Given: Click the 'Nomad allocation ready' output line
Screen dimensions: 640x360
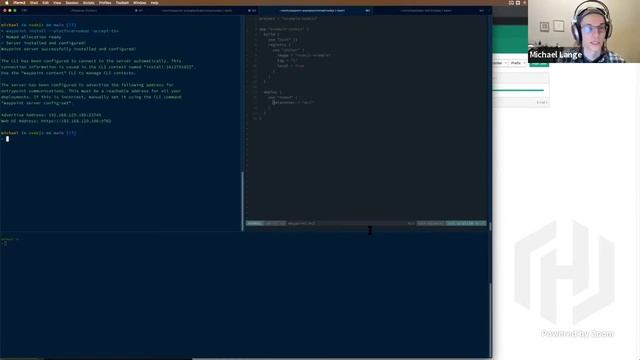Looking at the screenshot, I should 31,37.
